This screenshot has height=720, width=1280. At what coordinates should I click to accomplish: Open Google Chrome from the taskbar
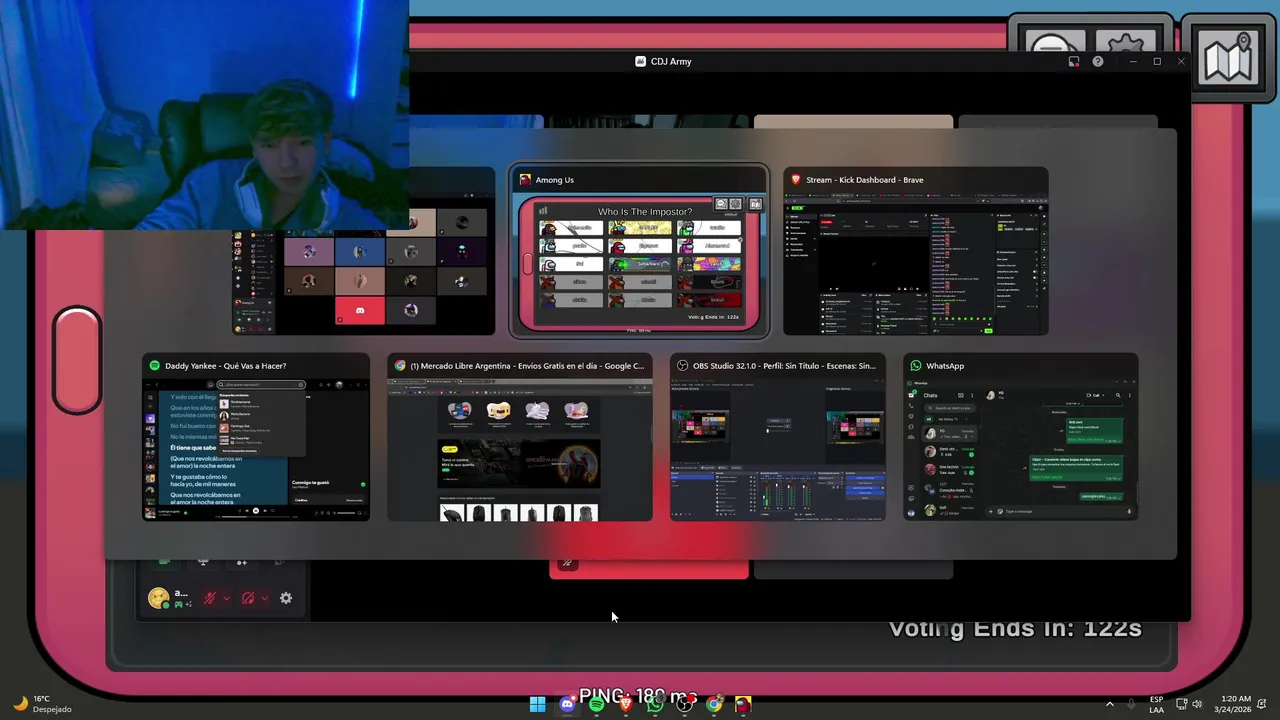714,704
